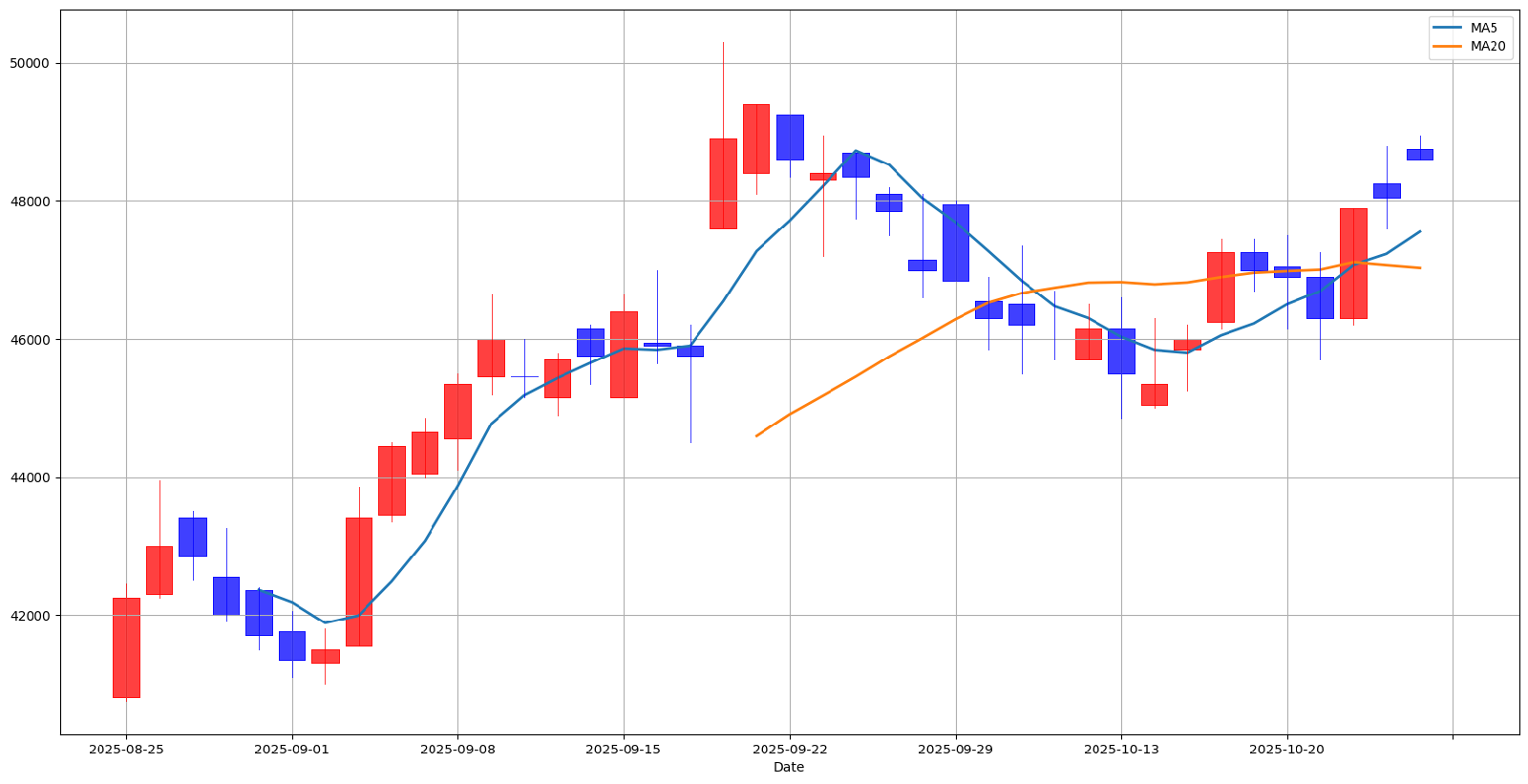1528x784 pixels.
Task: Select the 44000 y-axis price label
Action: (x=29, y=477)
